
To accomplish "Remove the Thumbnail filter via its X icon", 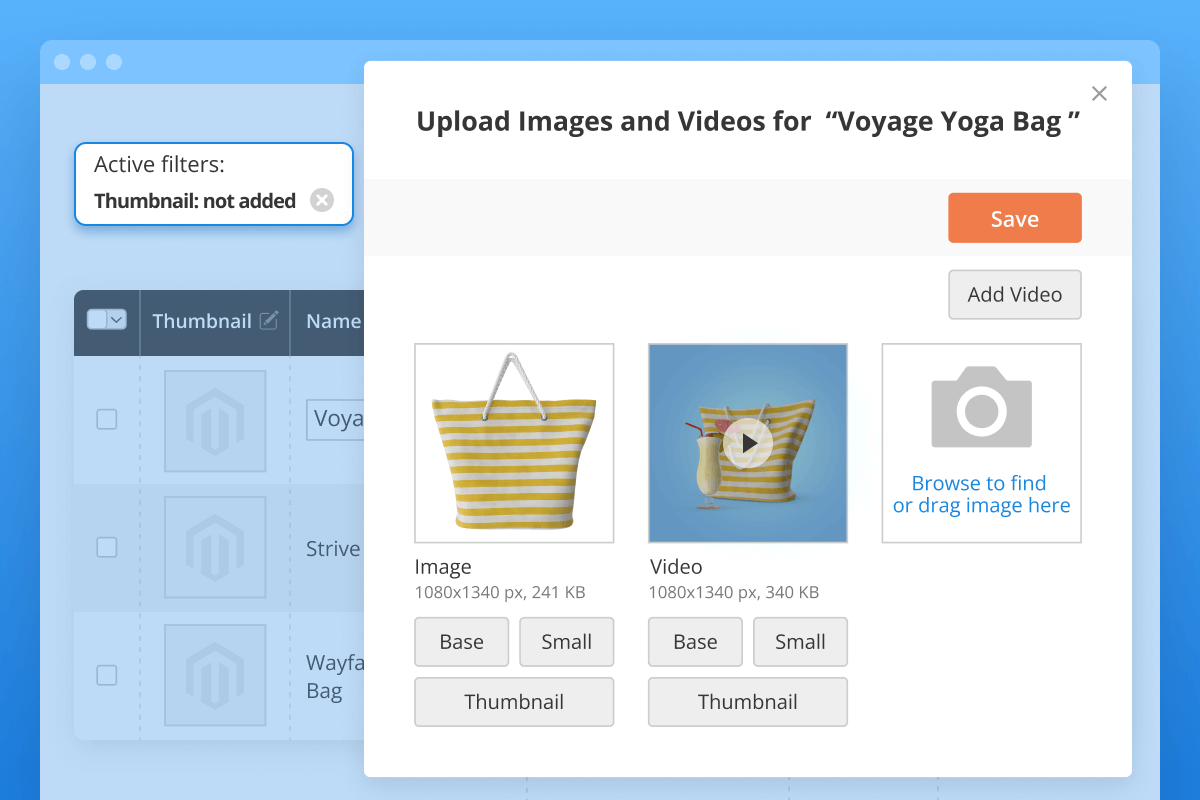I will point(321,200).
